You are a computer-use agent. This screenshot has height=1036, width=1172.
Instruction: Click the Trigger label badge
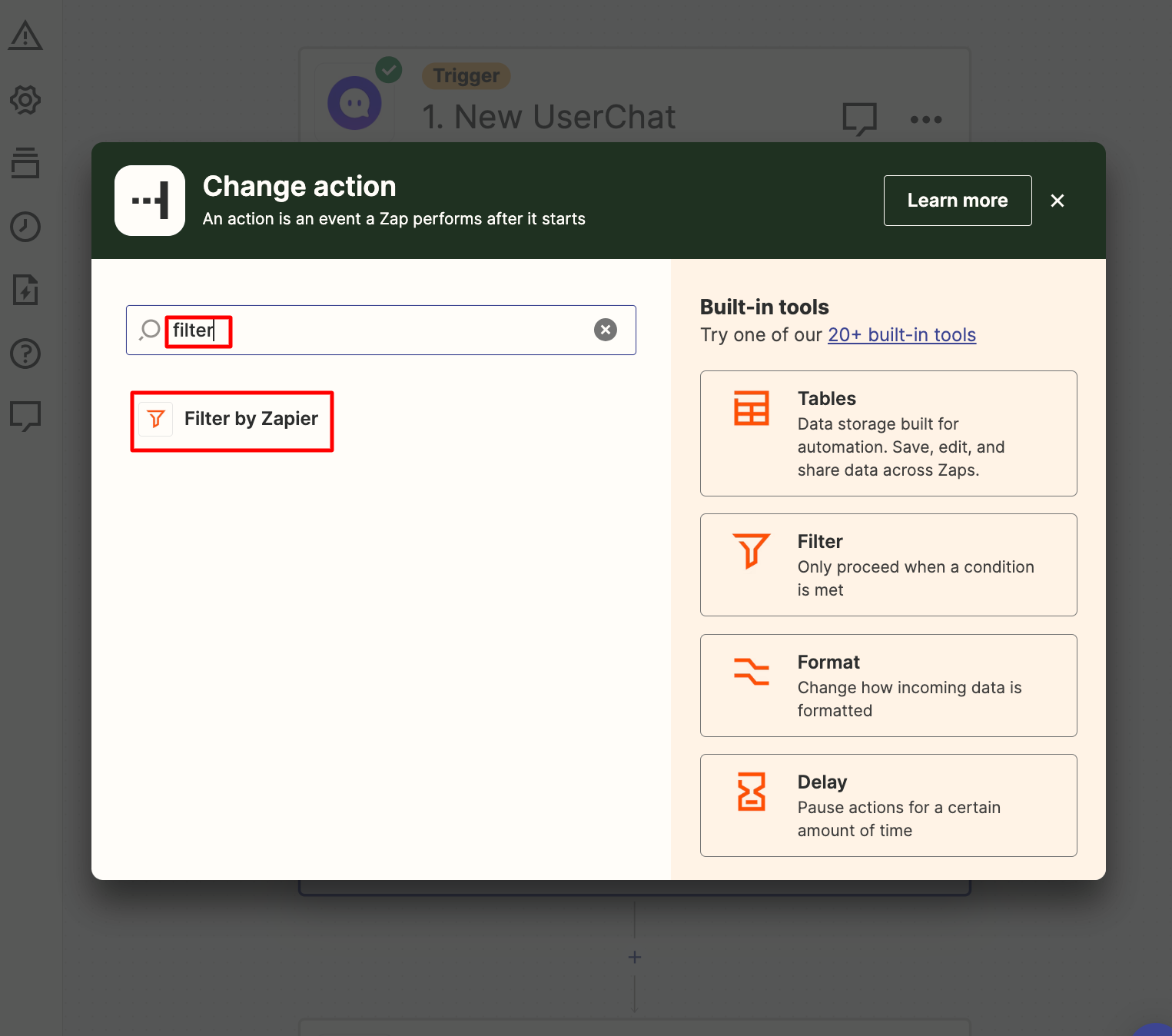pos(466,76)
